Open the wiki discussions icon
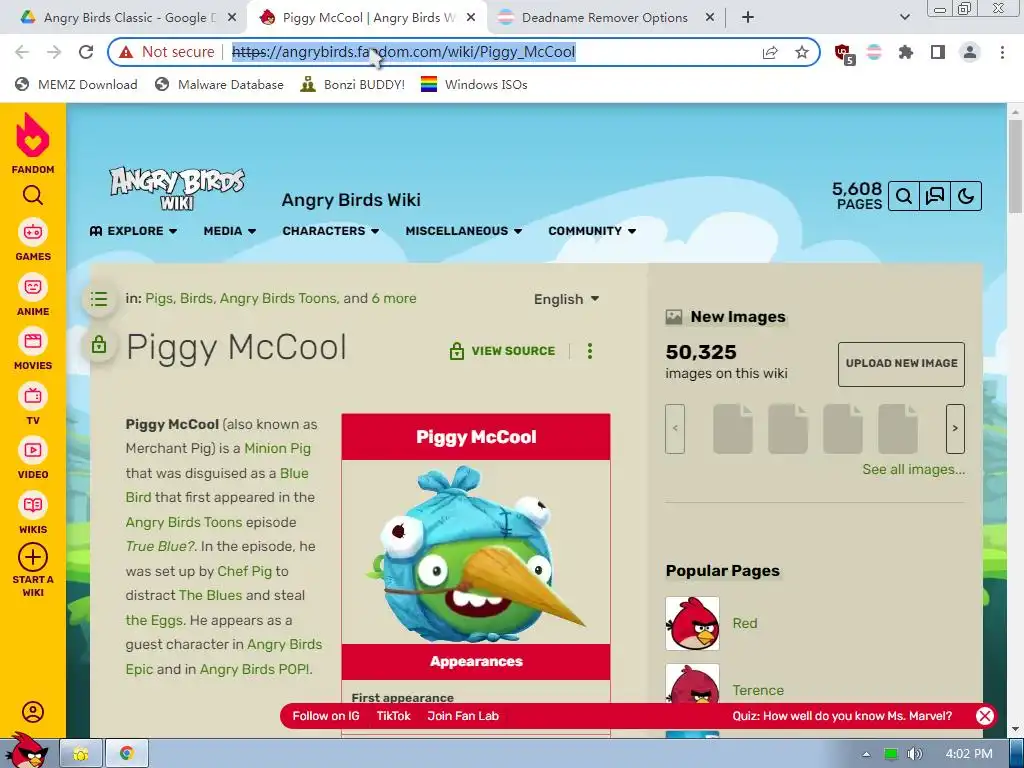This screenshot has width=1024, height=768. 935,196
